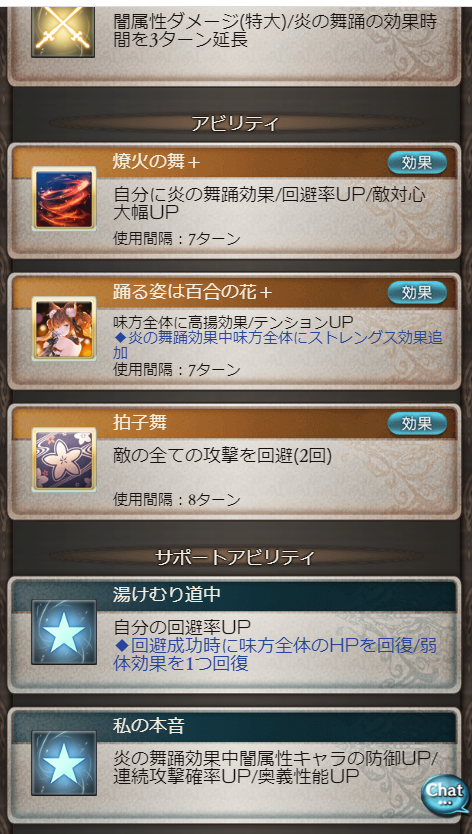This screenshot has width=472, height=834.
Task: Open the Chat bubble
Action: (445, 794)
